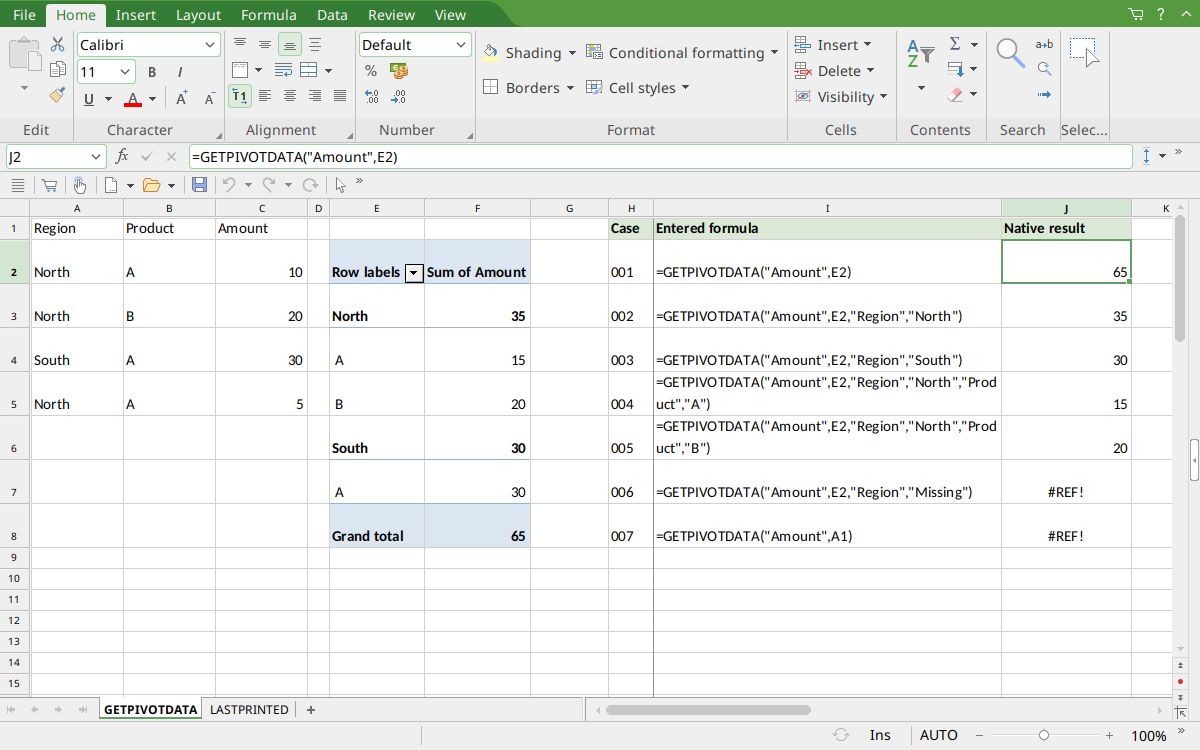This screenshot has height=750, width=1200.
Task: Click the Fill down icon in Contents
Action: pos(955,70)
